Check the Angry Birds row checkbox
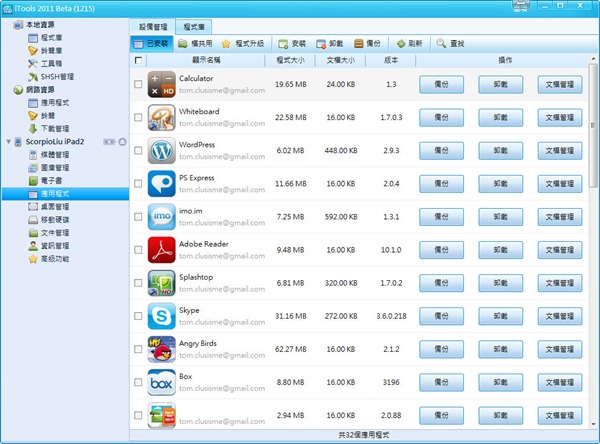600x444 pixels. [x=138, y=349]
